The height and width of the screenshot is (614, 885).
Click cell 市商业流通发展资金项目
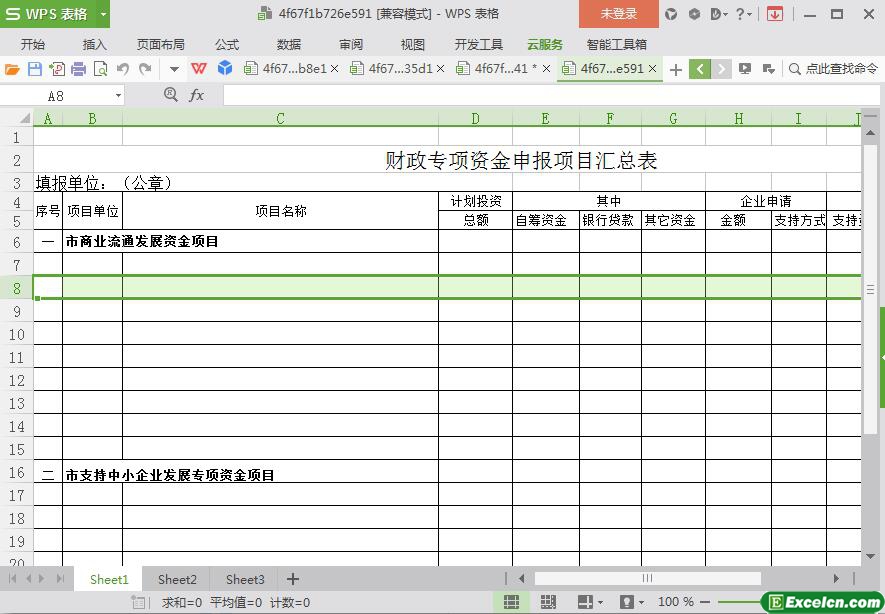point(142,242)
